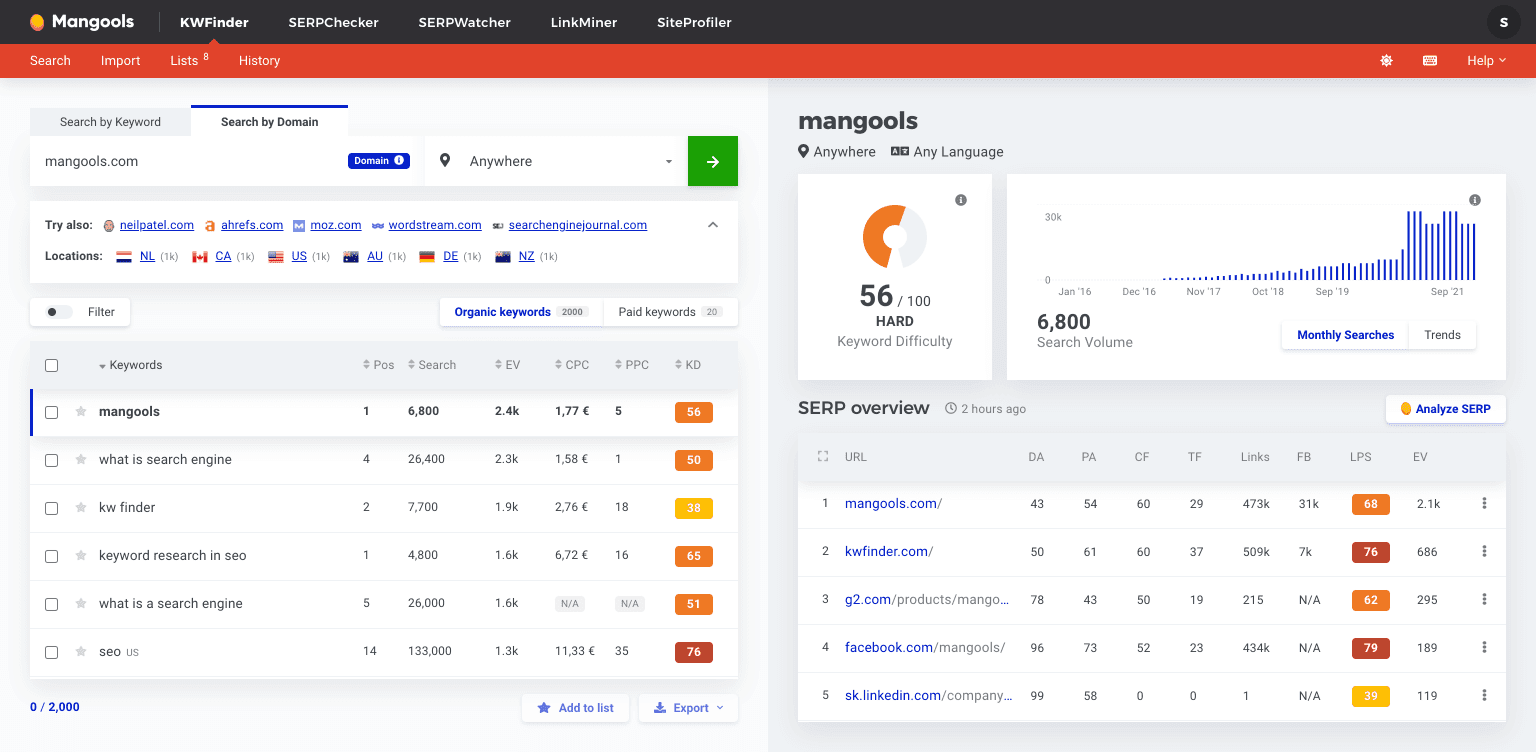Star the keyword 'kw finder'
Viewport: 1536px width, 752px height.
pyautogui.click(x=80, y=507)
